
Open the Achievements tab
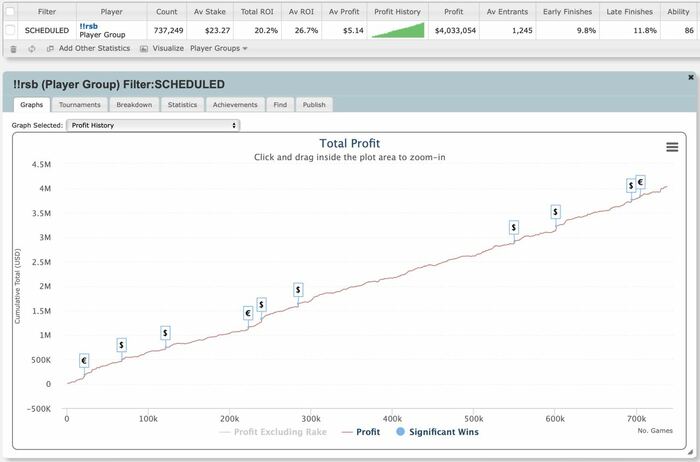coord(235,105)
